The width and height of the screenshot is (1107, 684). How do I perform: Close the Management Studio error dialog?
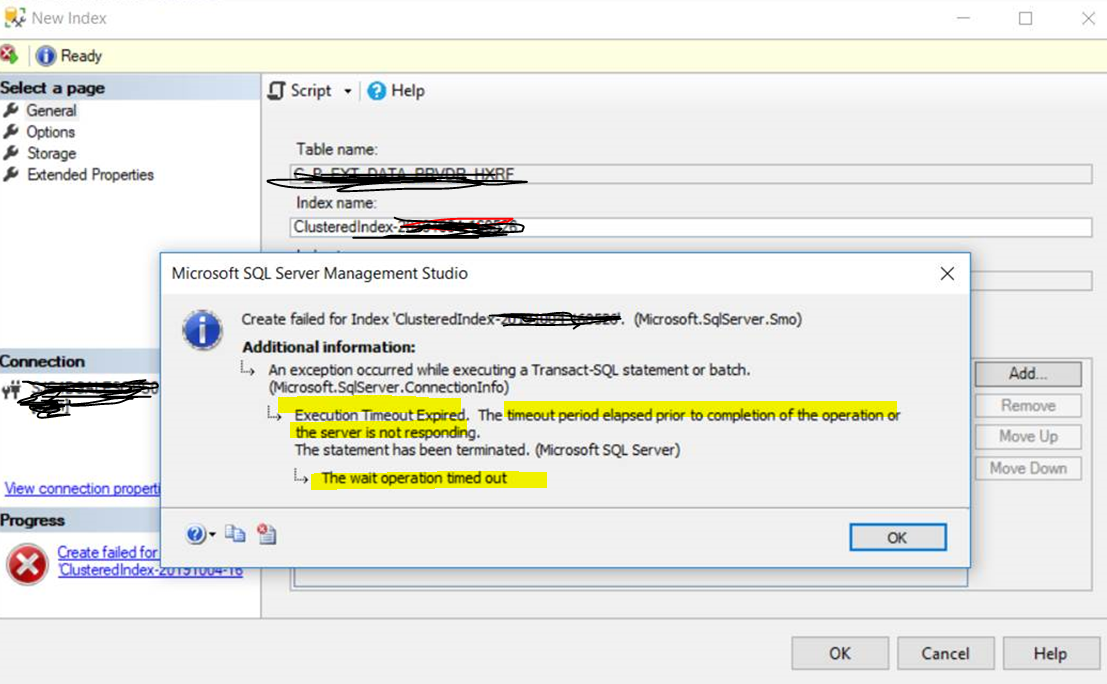tap(947, 274)
